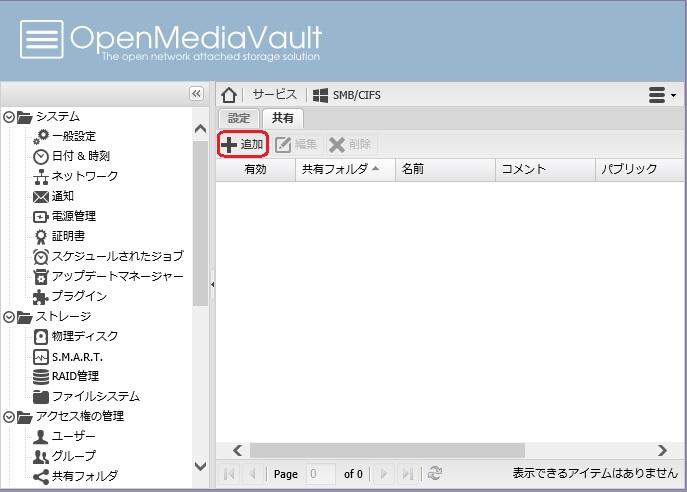Click the grid horizontal scrollbar thumb

click(387, 450)
